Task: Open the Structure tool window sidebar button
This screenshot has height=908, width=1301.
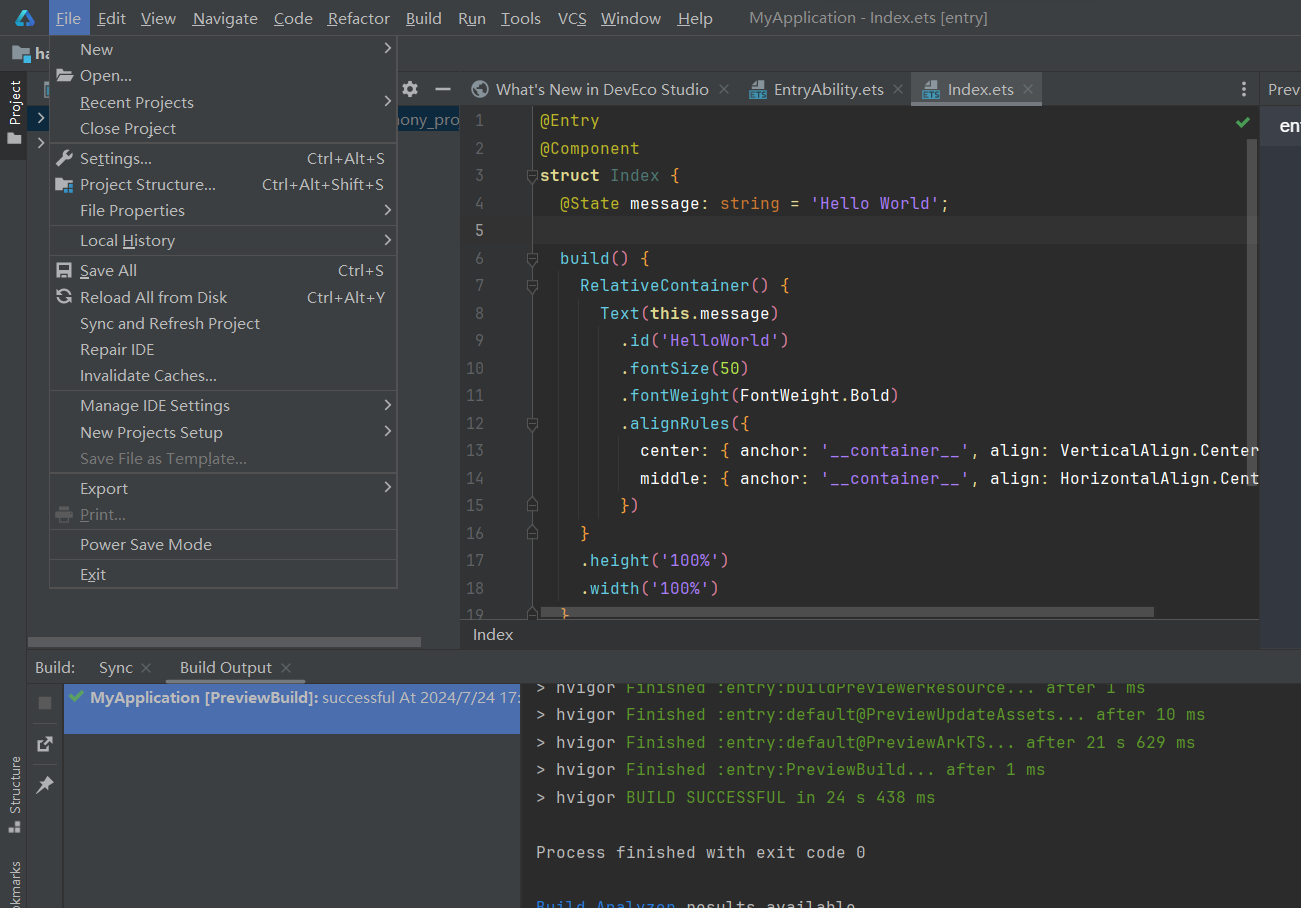Action: click(x=14, y=794)
